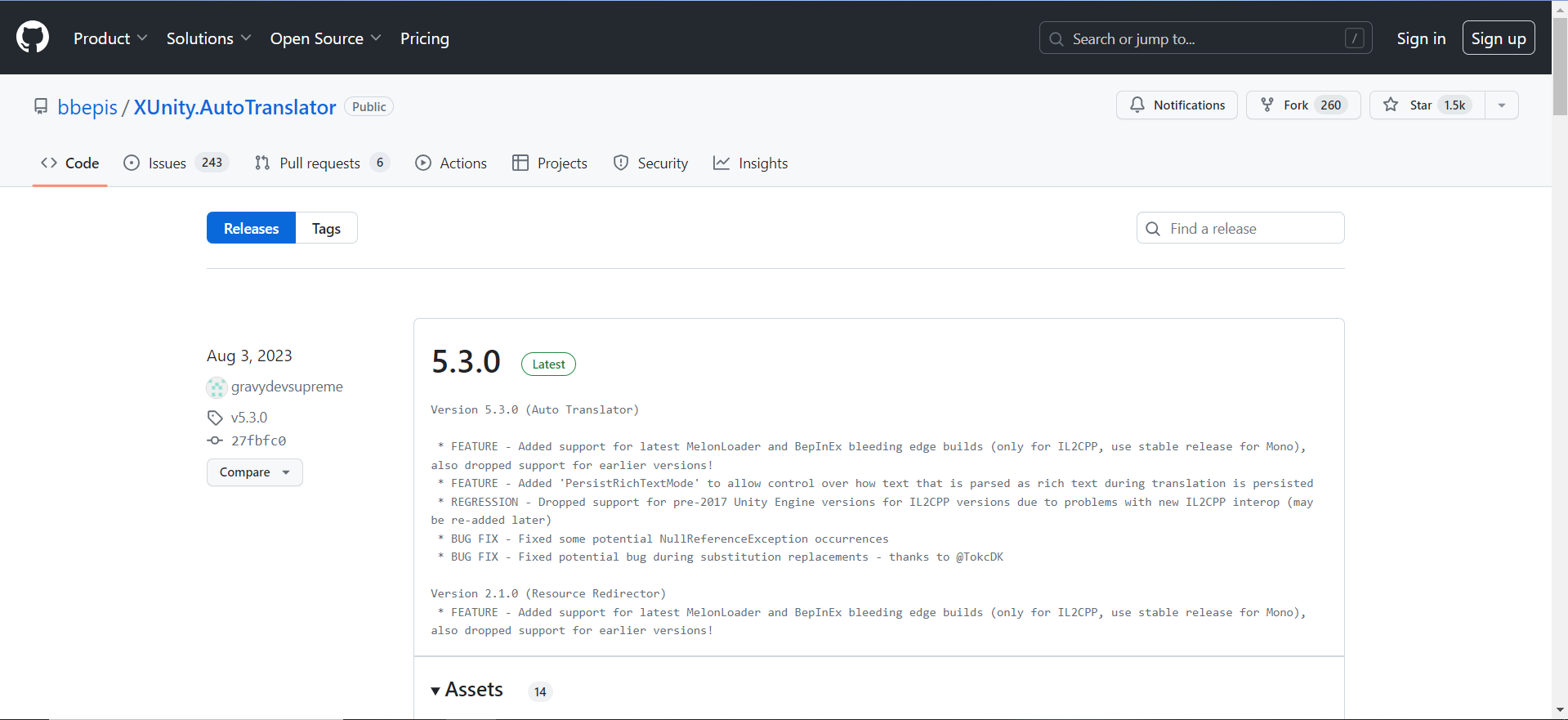The width and height of the screenshot is (1568, 720).
Task: Open the star lists dropdown arrow
Action: (1502, 105)
